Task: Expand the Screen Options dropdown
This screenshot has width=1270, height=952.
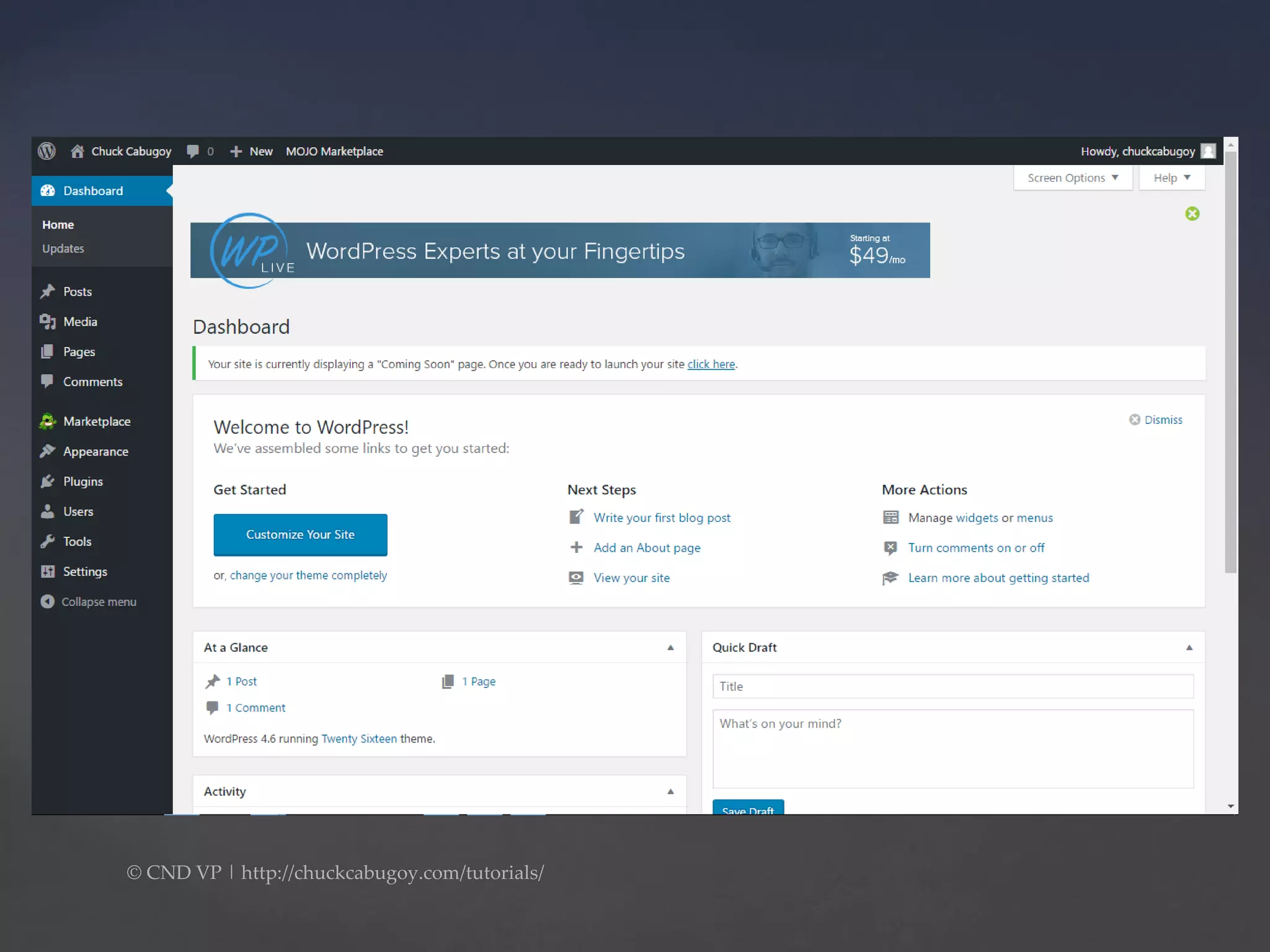Action: click(1073, 178)
